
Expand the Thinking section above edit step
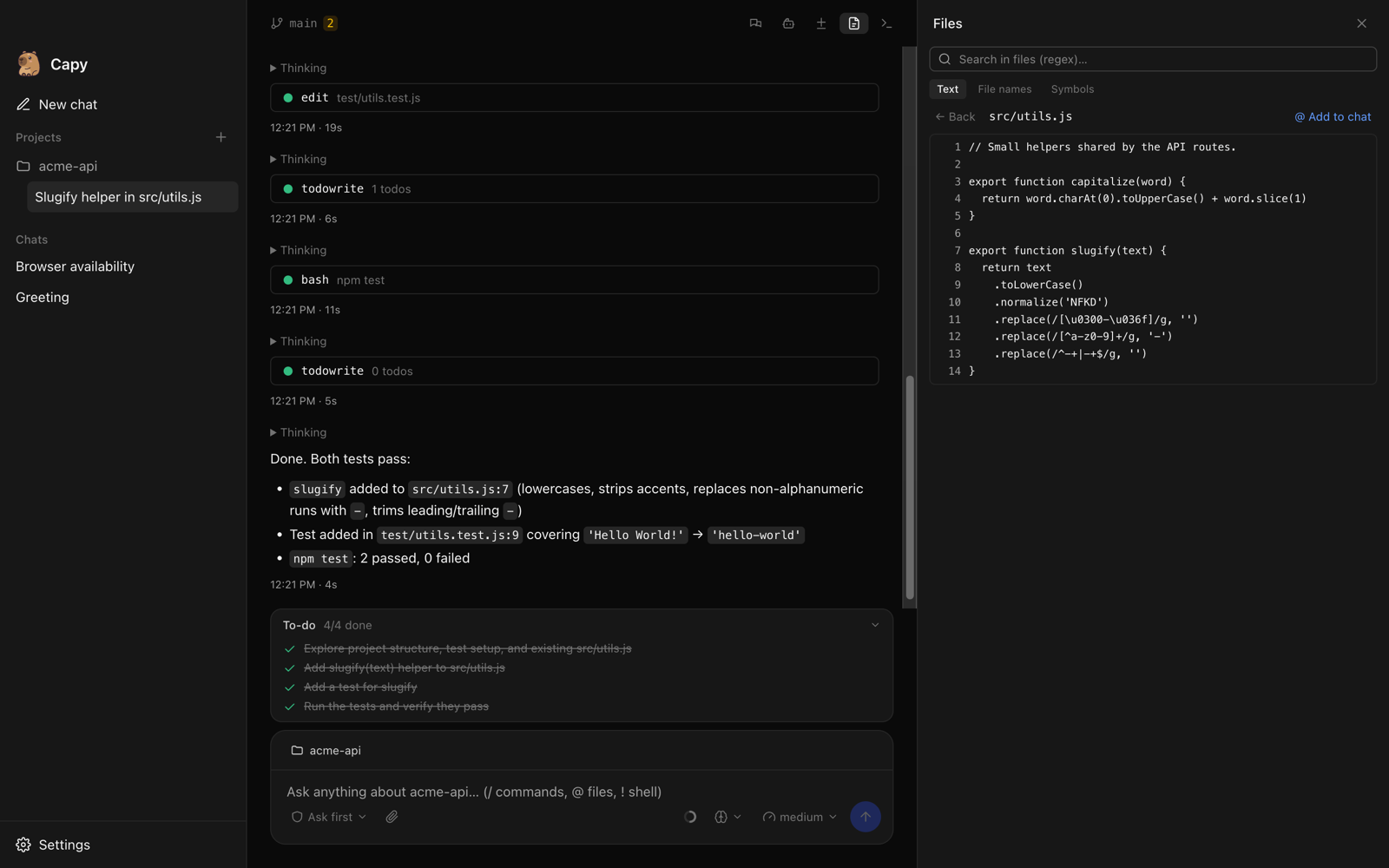(298, 68)
